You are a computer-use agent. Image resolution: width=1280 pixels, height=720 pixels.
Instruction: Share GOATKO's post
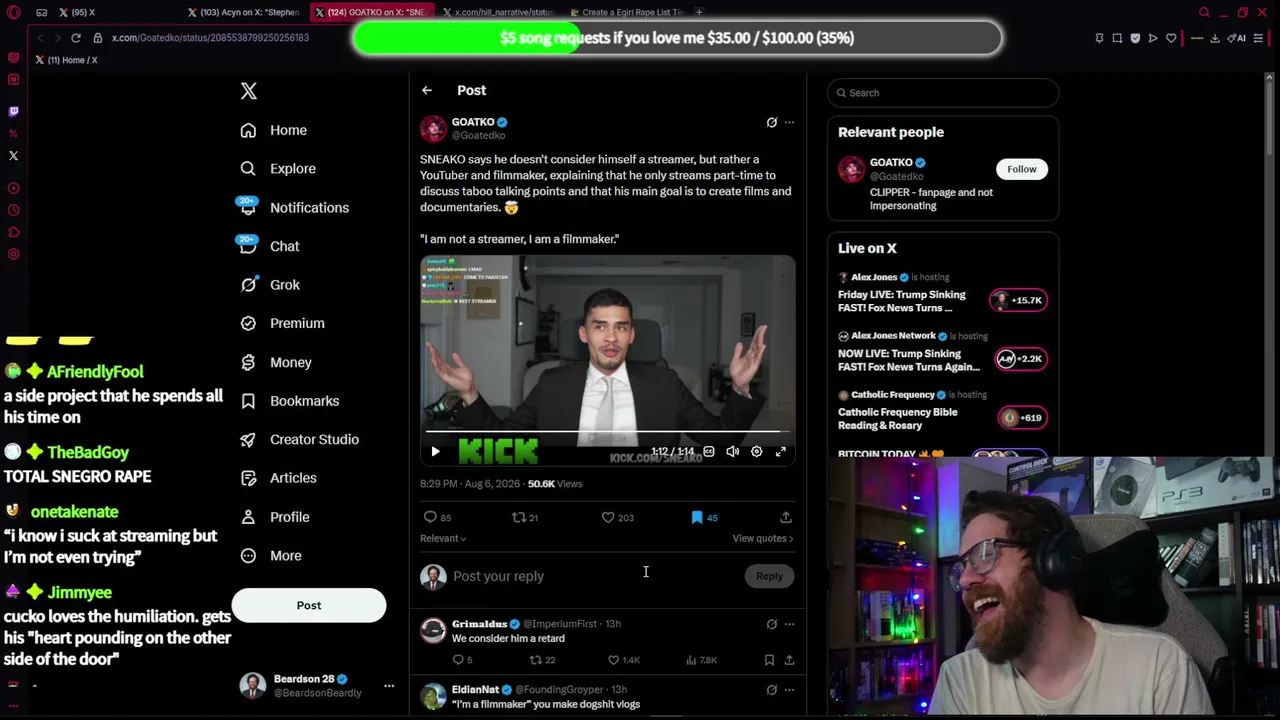coord(786,517)
